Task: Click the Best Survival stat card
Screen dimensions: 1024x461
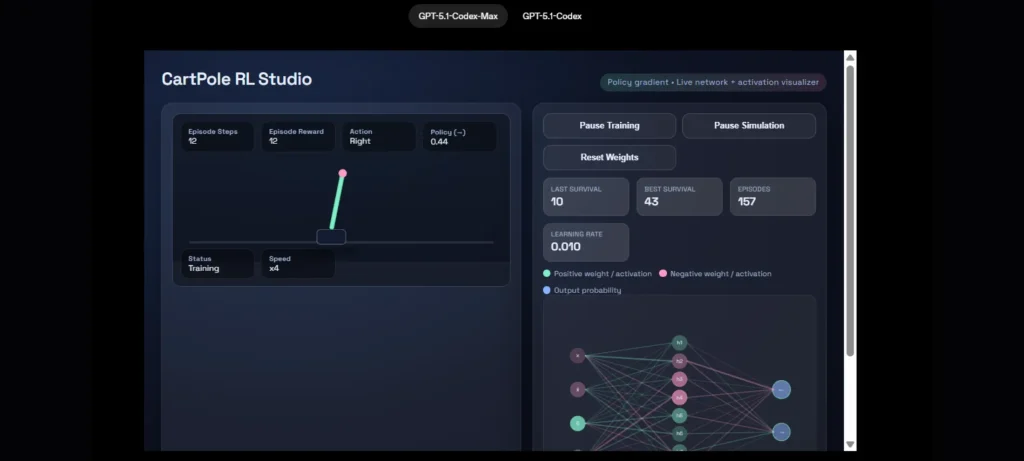Action: coord(679,197)
